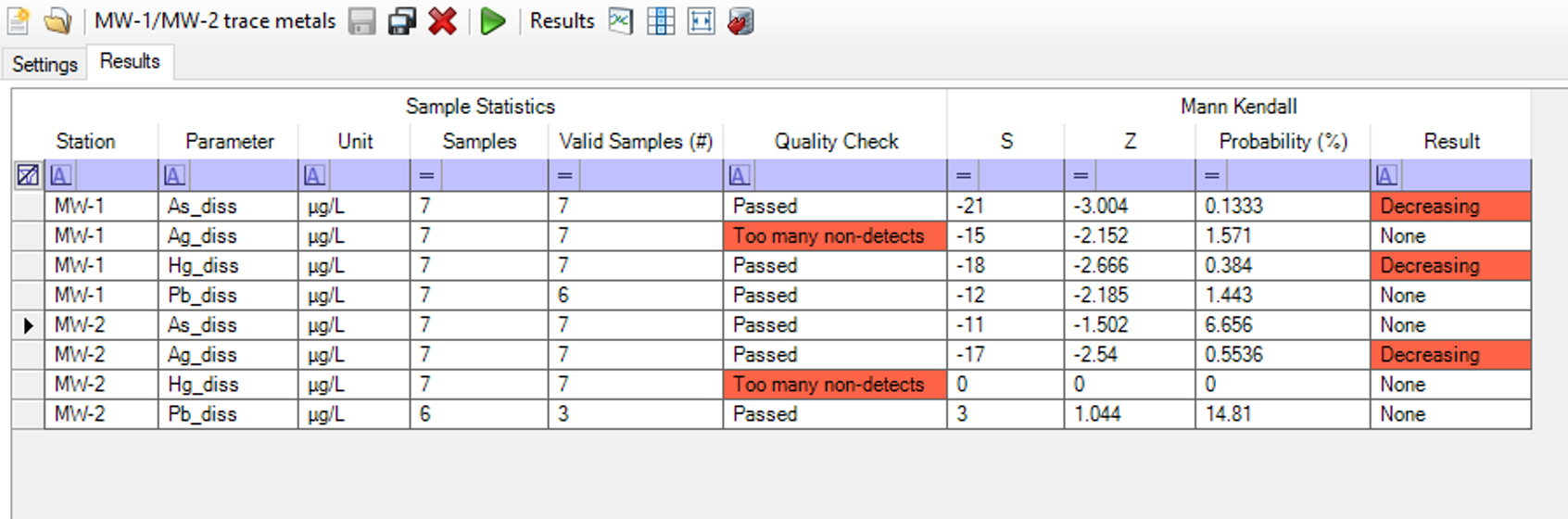This screenshot has height=519, width=1568.
Task: Clear all filters using filter row icon
Action: click(x=28, y=174)
